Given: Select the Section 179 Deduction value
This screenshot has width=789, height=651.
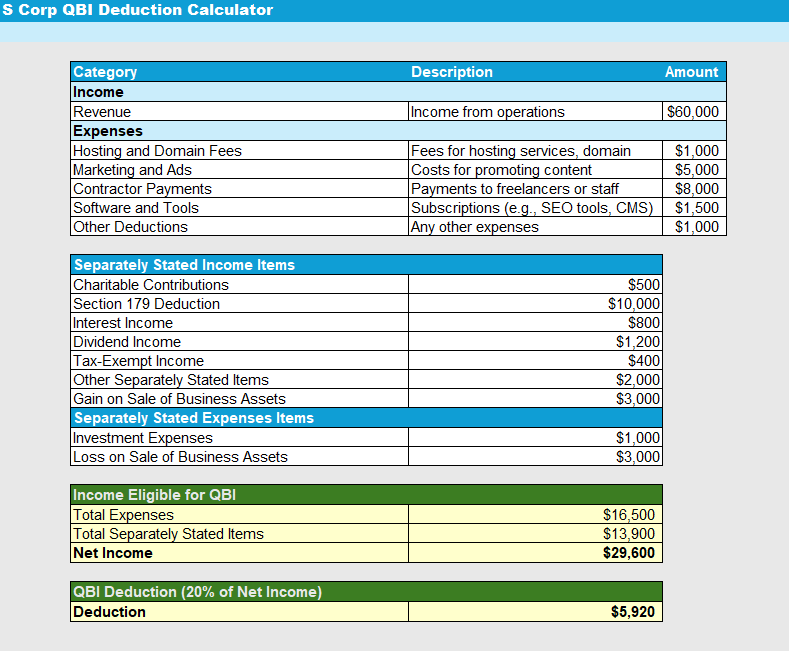Looking at the screenshot, I should 535,304.
